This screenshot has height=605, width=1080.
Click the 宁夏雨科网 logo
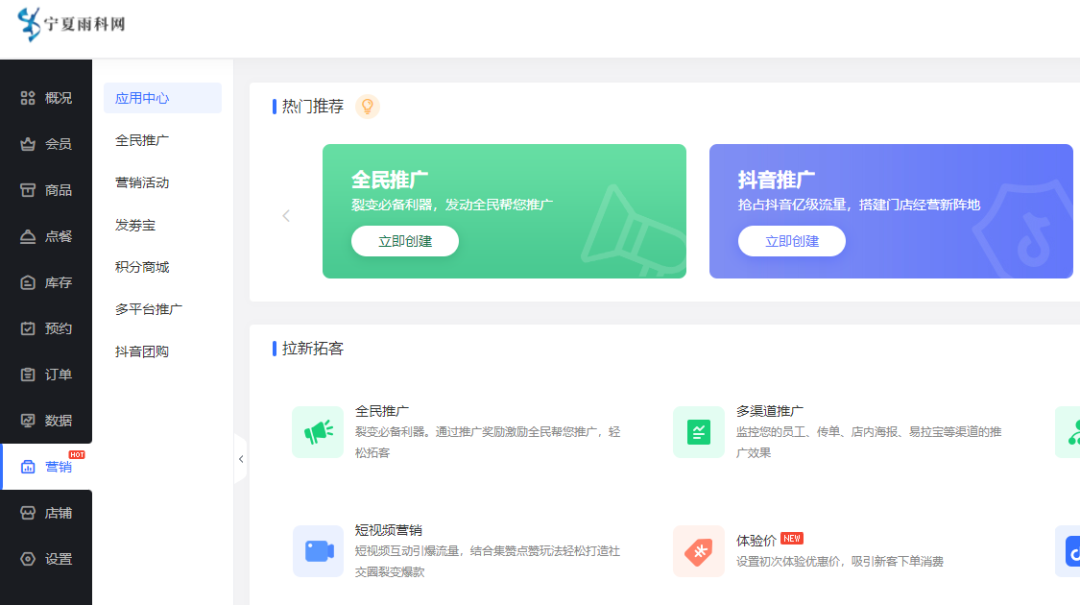click(71, 24)
